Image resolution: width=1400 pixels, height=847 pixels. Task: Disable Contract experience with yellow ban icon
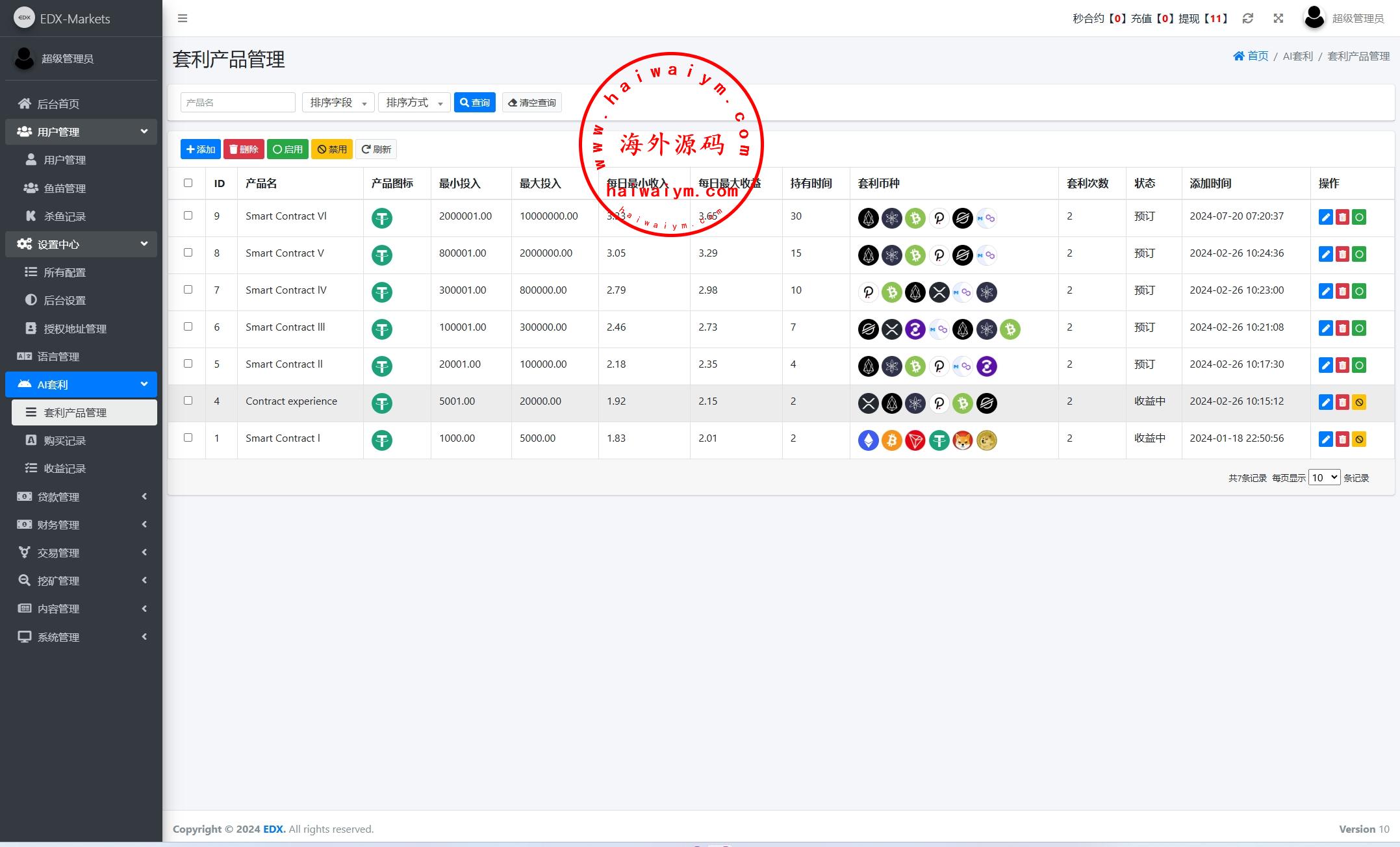1359,402
